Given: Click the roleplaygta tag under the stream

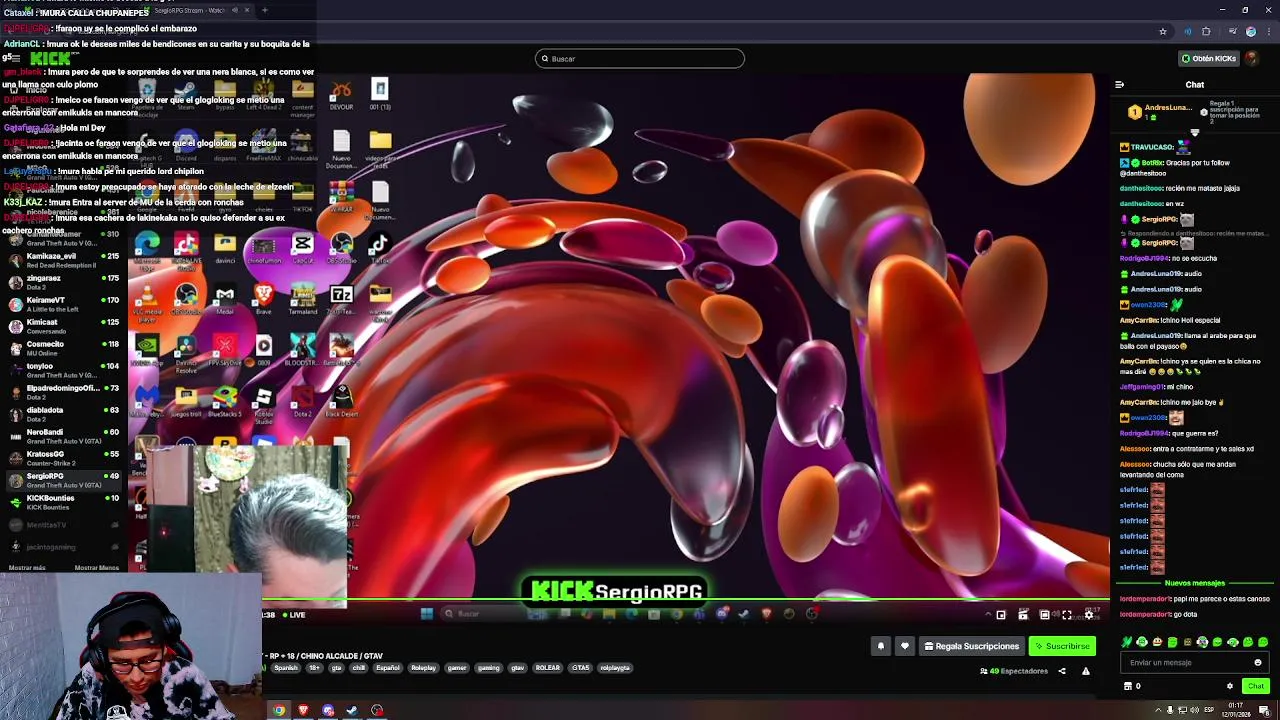Looking at the screenshot, I should [x=615, y=668].
